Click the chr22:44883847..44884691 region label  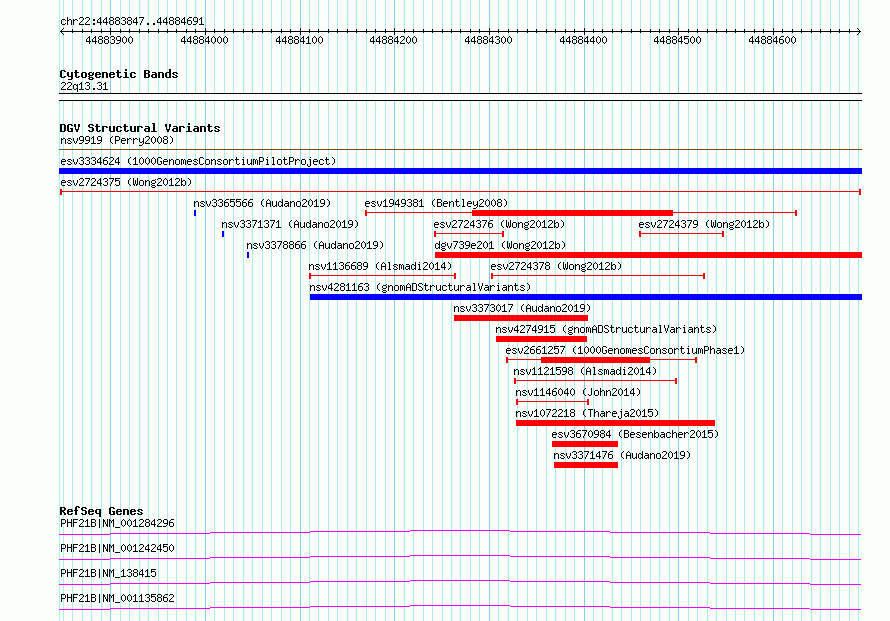(x=132, y=21)
